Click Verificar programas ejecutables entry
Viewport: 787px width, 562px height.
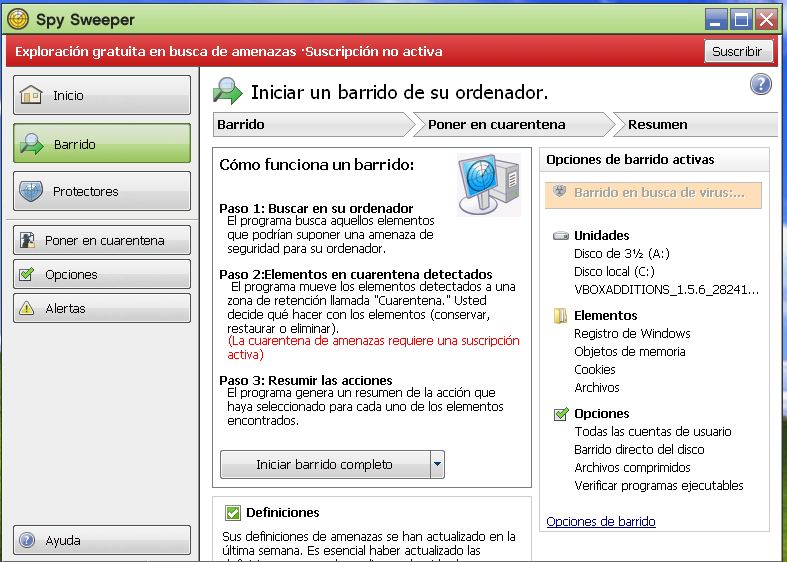pyautogui.click(x=659, y=486)
